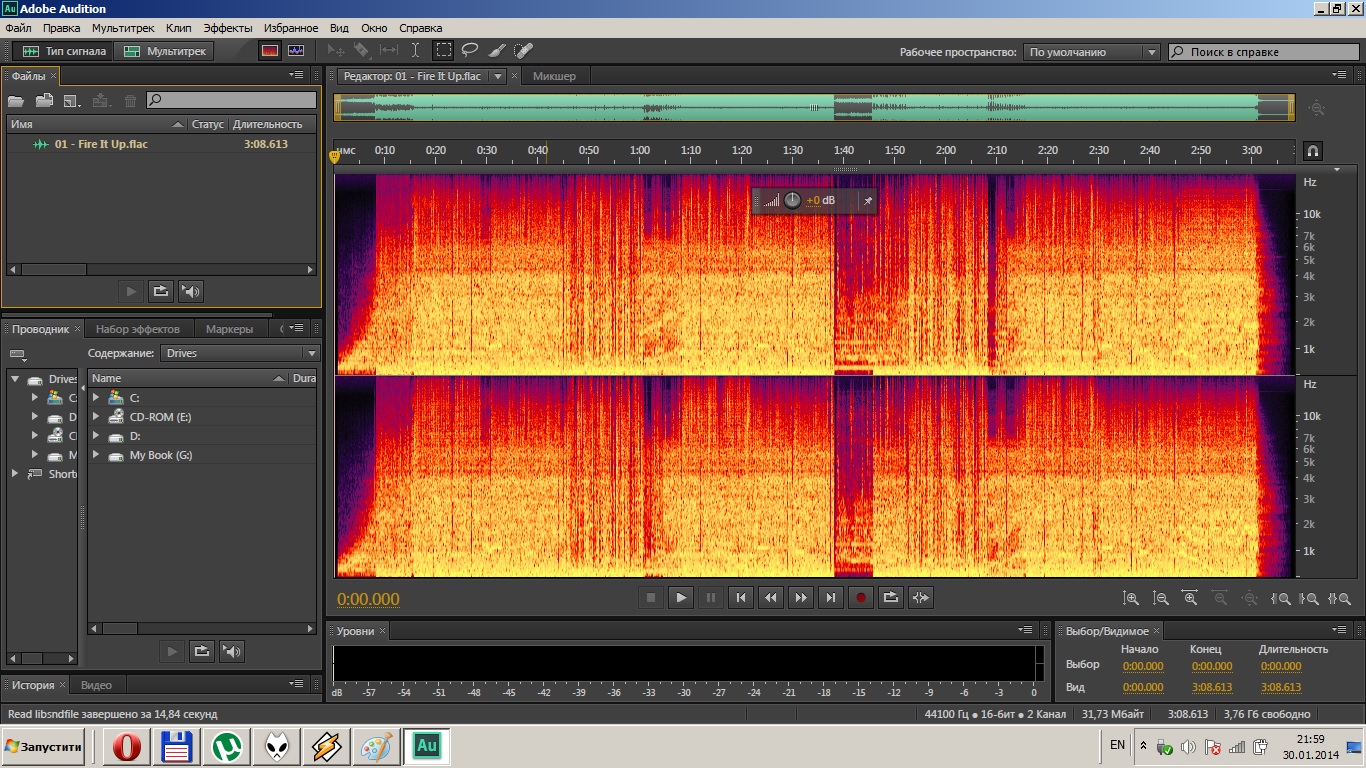Open workspace dropdown По умолчанию

tap(1091, 52)
